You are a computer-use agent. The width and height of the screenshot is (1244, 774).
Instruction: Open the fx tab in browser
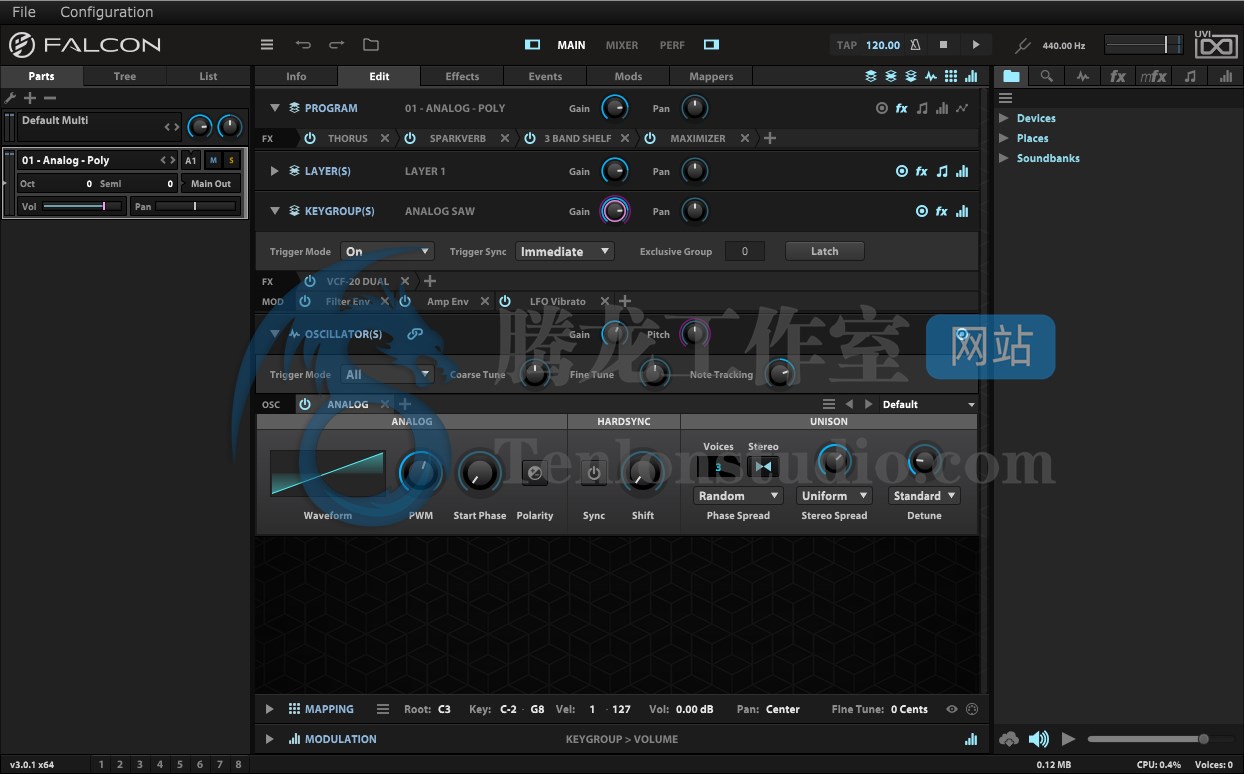coord(1118,76)
